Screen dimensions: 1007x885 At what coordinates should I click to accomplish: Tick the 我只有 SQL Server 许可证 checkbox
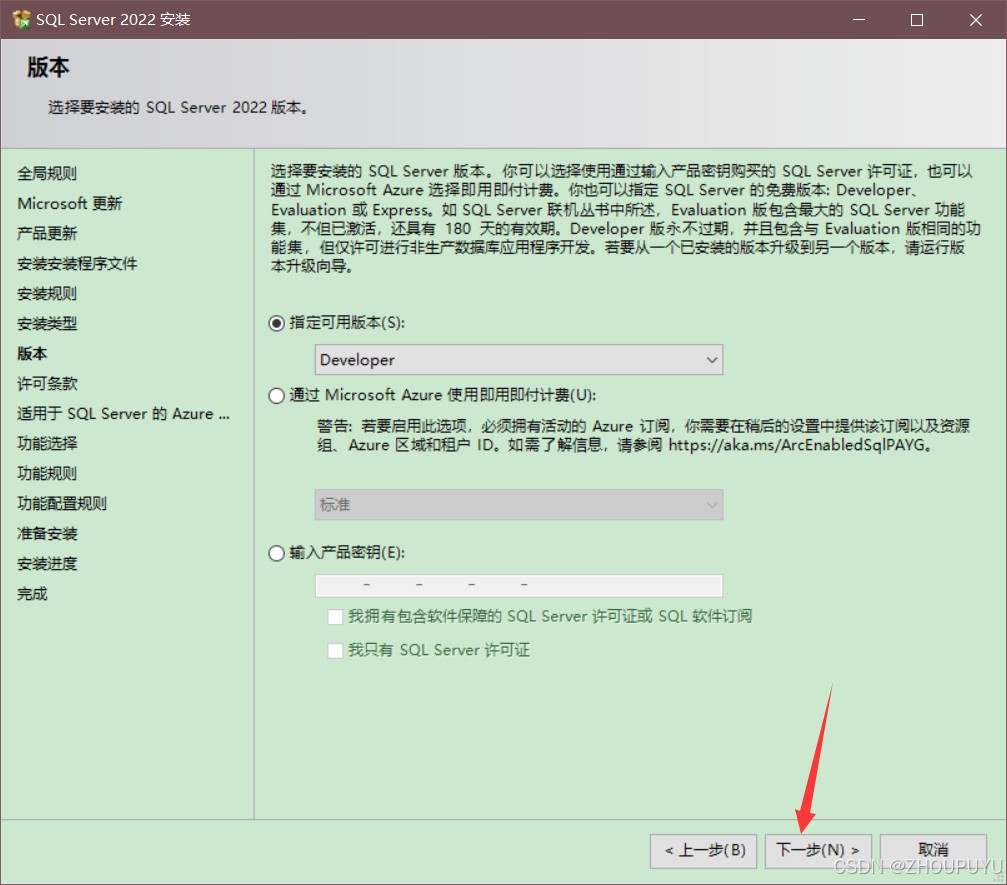click(335, 650)
